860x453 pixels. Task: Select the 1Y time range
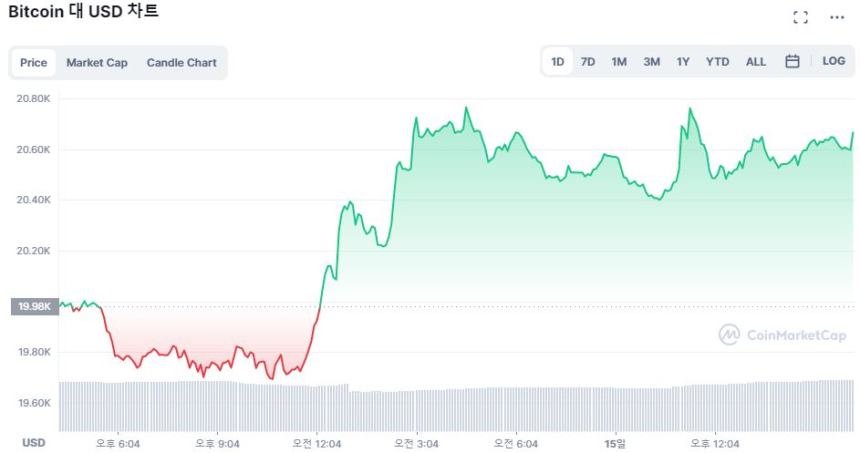tap(683, 62)
